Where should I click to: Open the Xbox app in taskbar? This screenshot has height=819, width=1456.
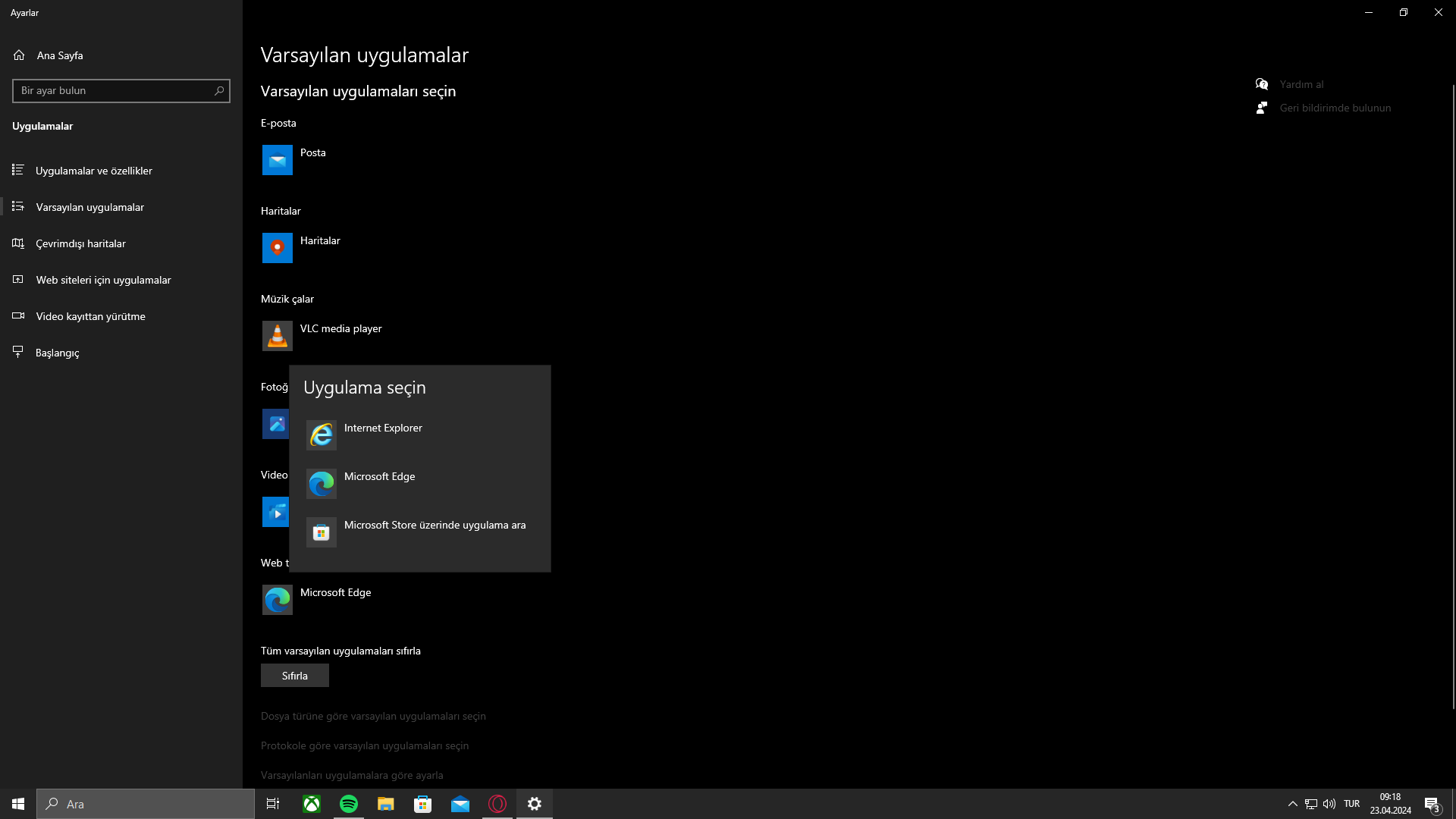312,804
